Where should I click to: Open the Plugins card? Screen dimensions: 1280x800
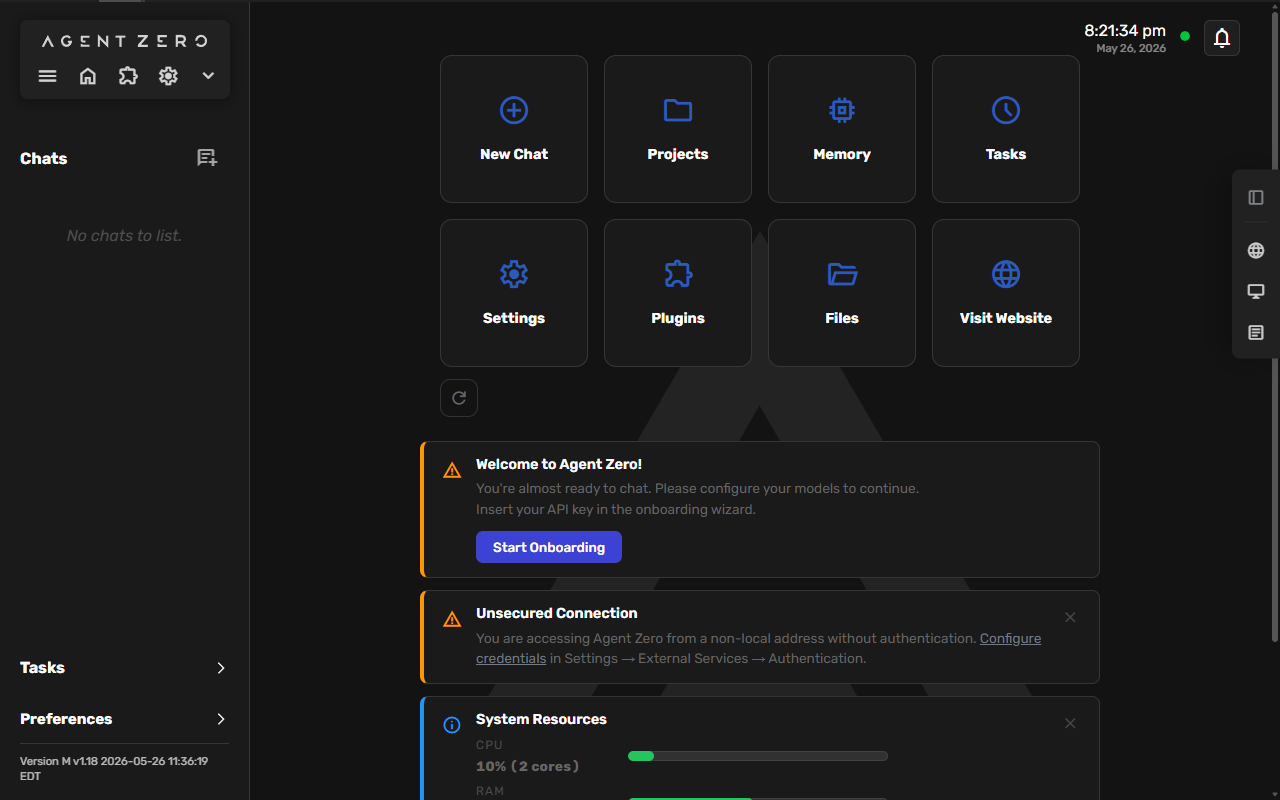pos(678,293)
